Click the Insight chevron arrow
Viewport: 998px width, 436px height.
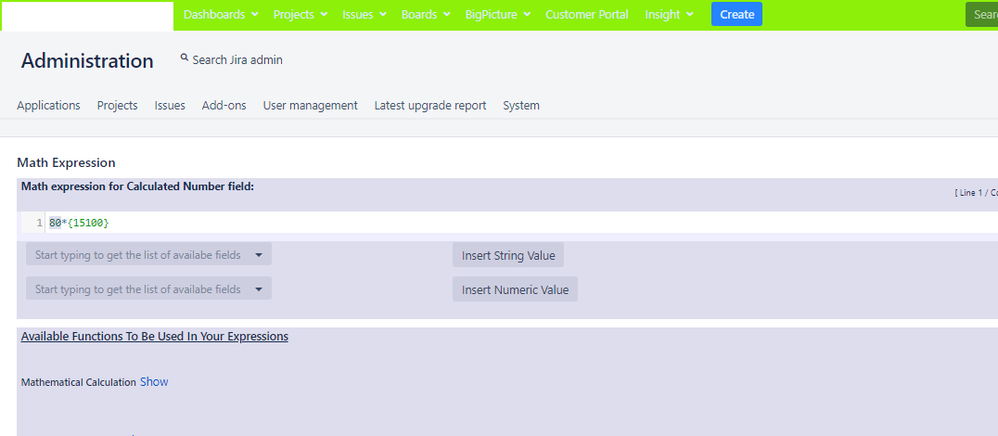(x=690, y=15)
